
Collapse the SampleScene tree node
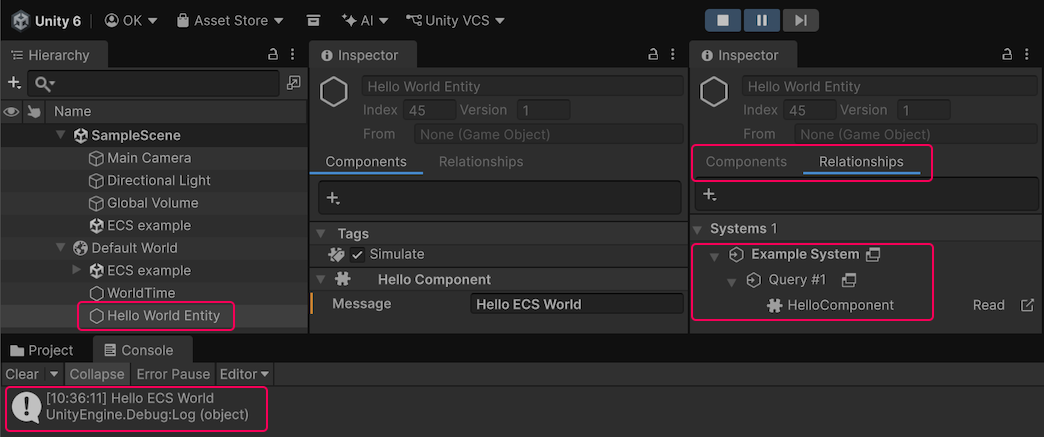[x=62, y=136]
